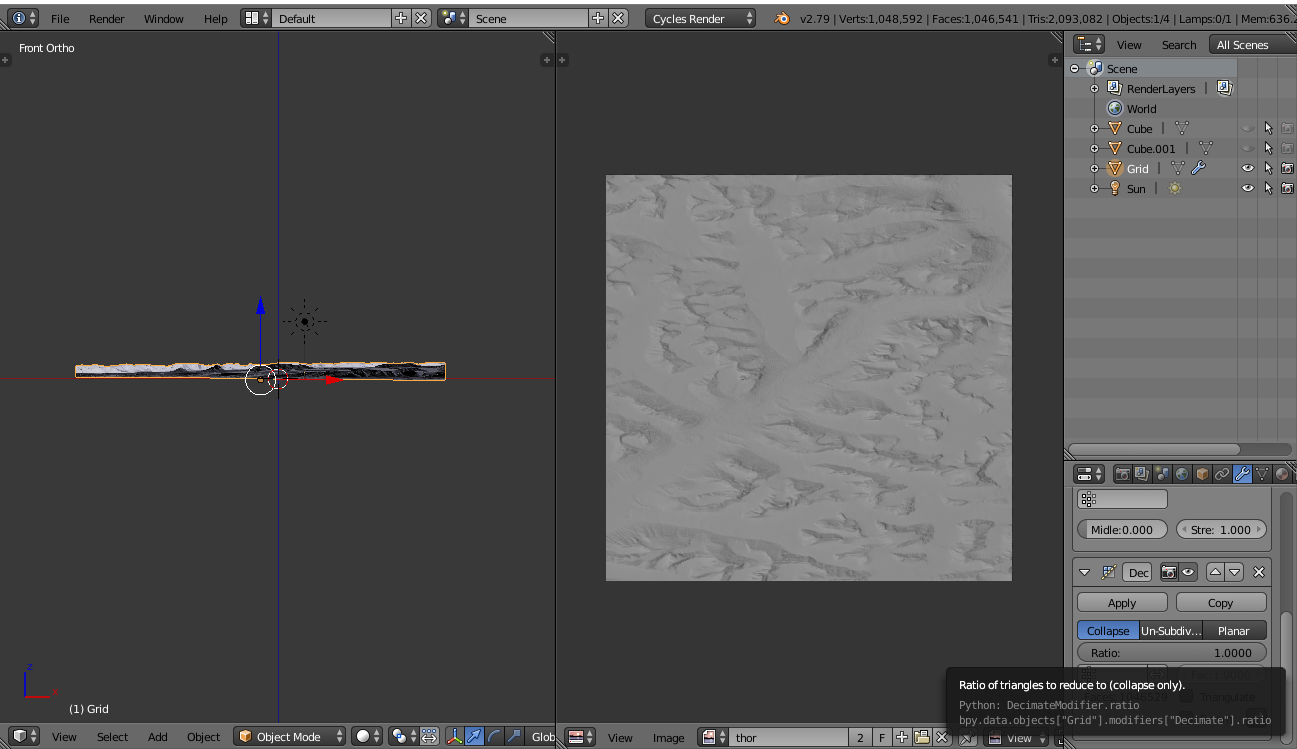Click the mesh data icon beside Cube.001
The image size is (1297, 749).
(x=1205, y=148)
